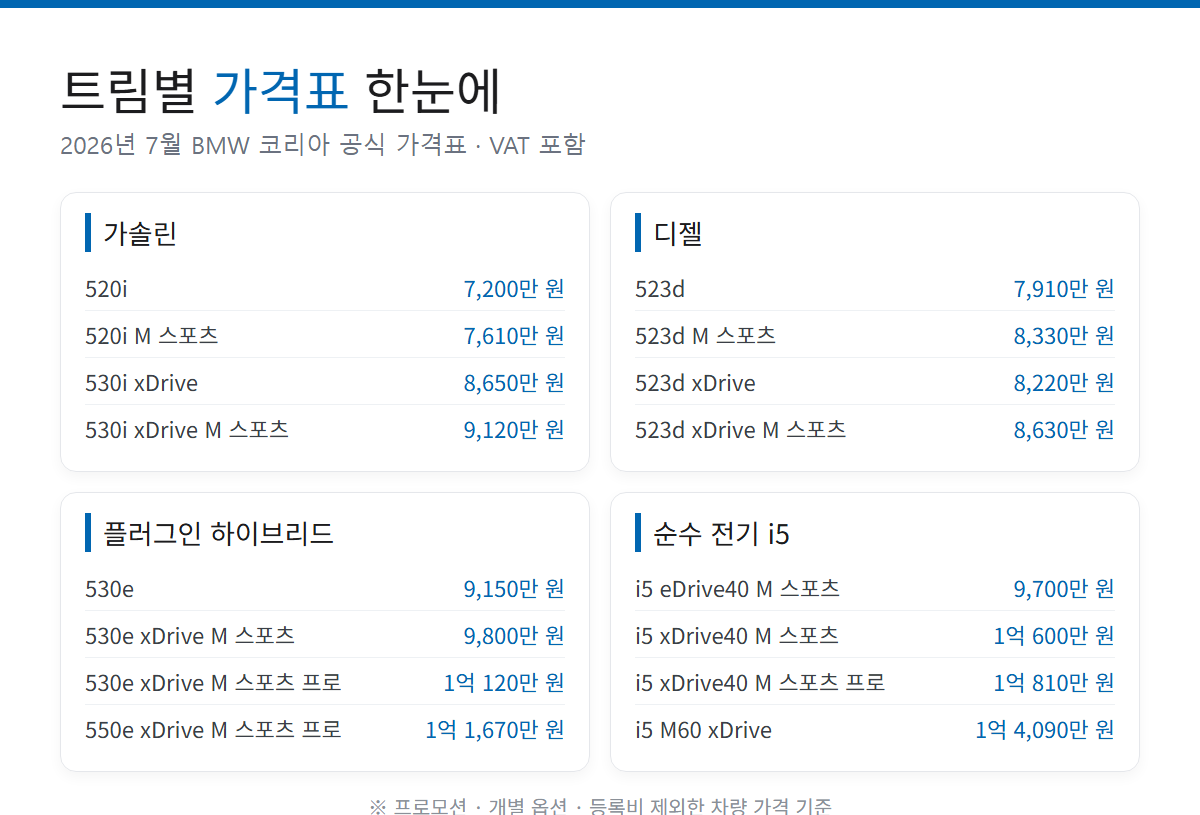This screenshot has width=1200, height=815.
Task: Click the i5 eDrive40 M 스포츠 trim
Action: coord(738,589)
